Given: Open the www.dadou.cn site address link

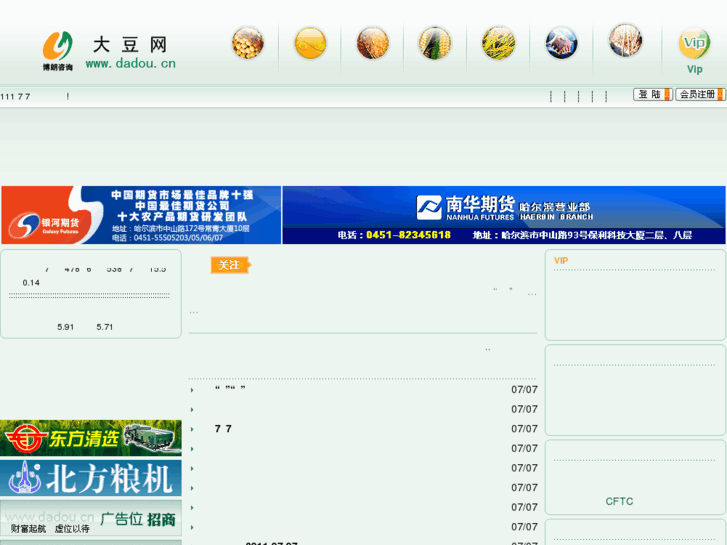Looking at the screenshot, I should point(130,64).
